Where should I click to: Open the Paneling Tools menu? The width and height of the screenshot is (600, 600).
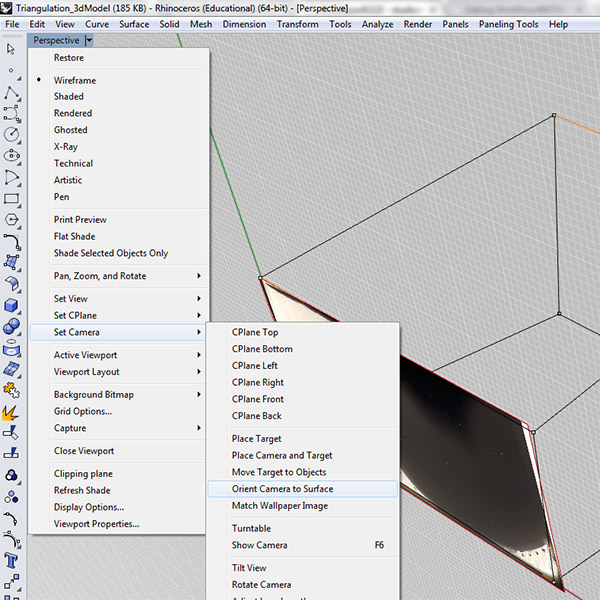509,24
